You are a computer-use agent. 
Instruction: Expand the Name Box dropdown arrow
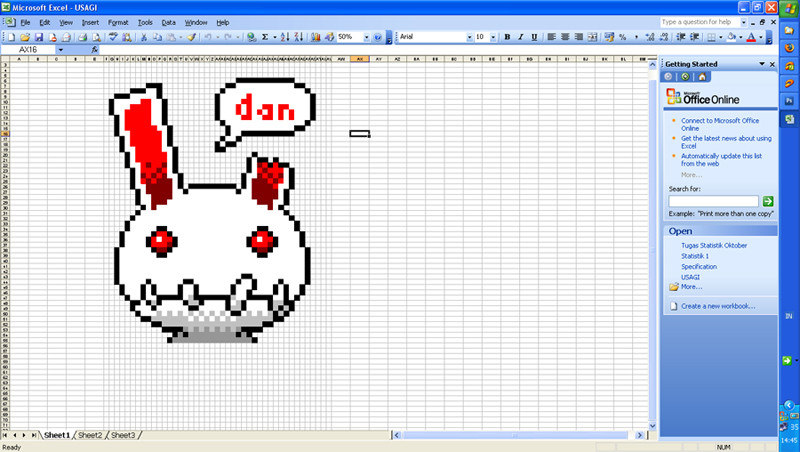click(x=60, y=49)
